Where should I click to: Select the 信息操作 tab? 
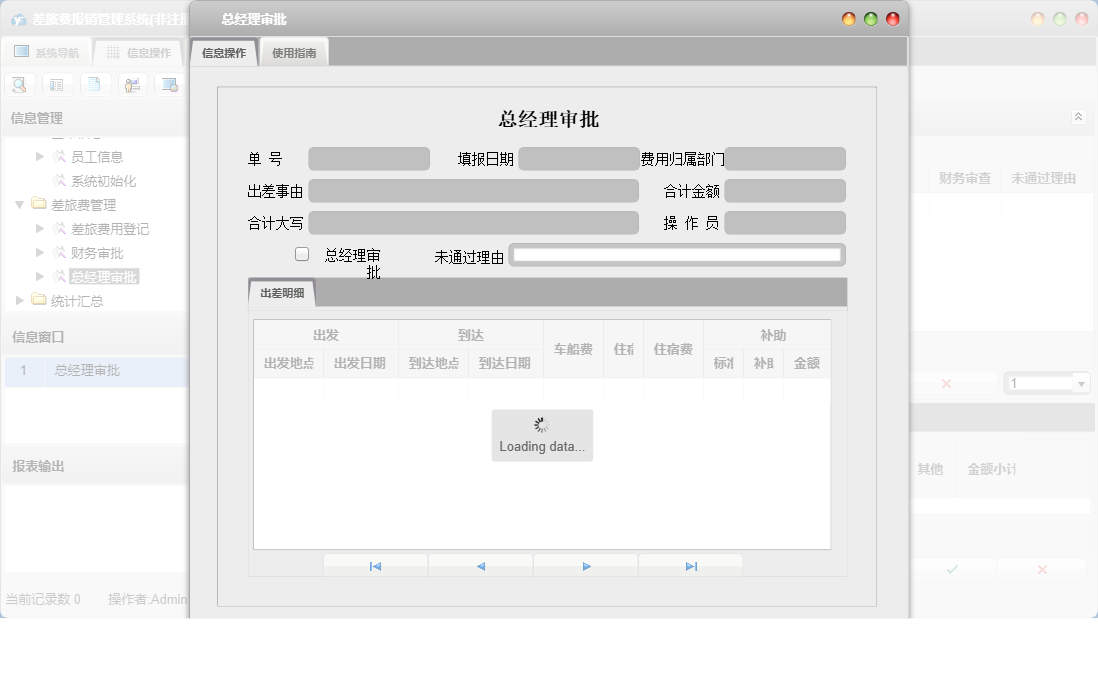coord(222,51)
